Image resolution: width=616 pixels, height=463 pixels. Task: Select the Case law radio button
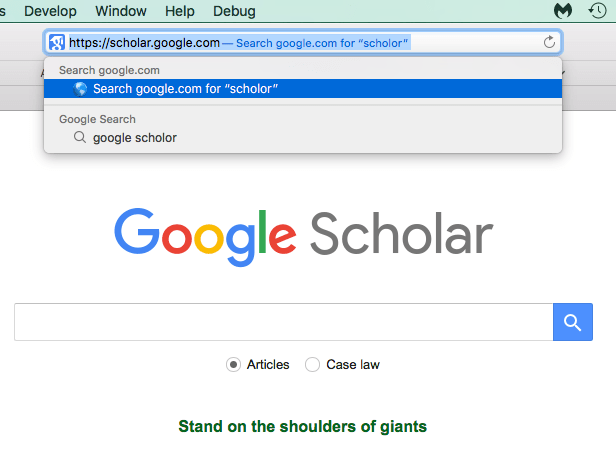click(x=312, y=365)
